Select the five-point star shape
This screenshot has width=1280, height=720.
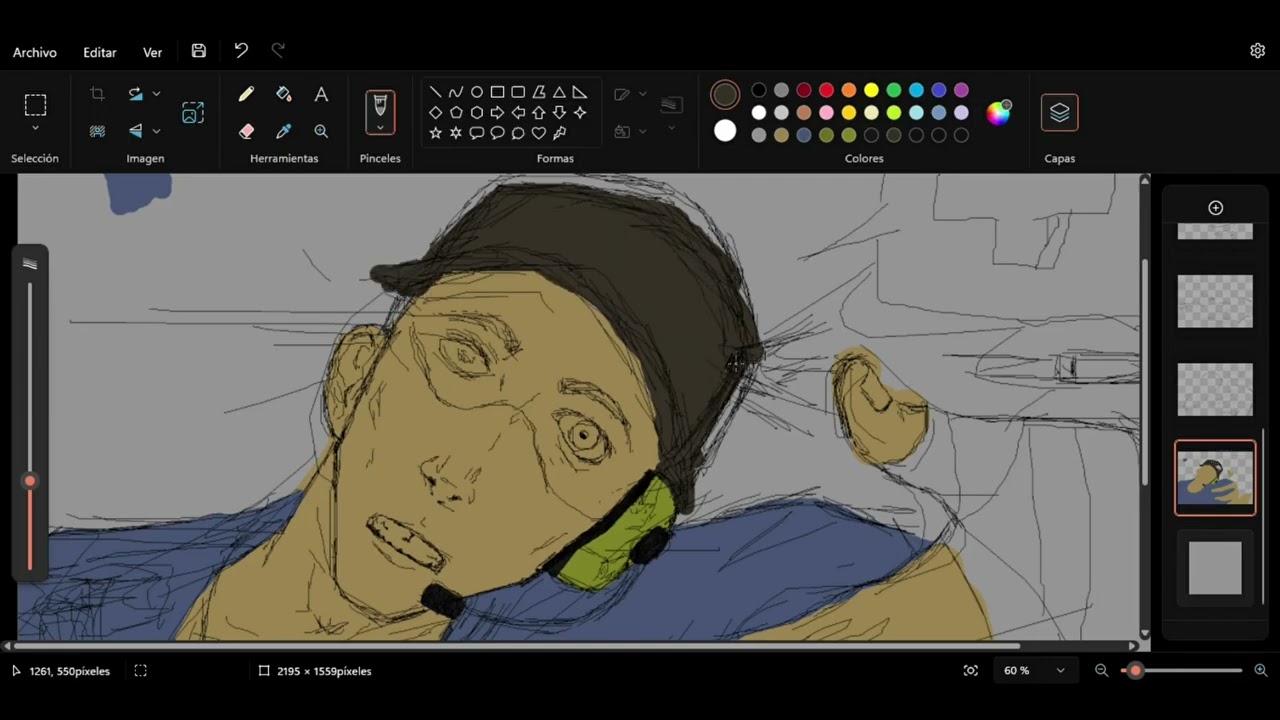coord(435,132)
